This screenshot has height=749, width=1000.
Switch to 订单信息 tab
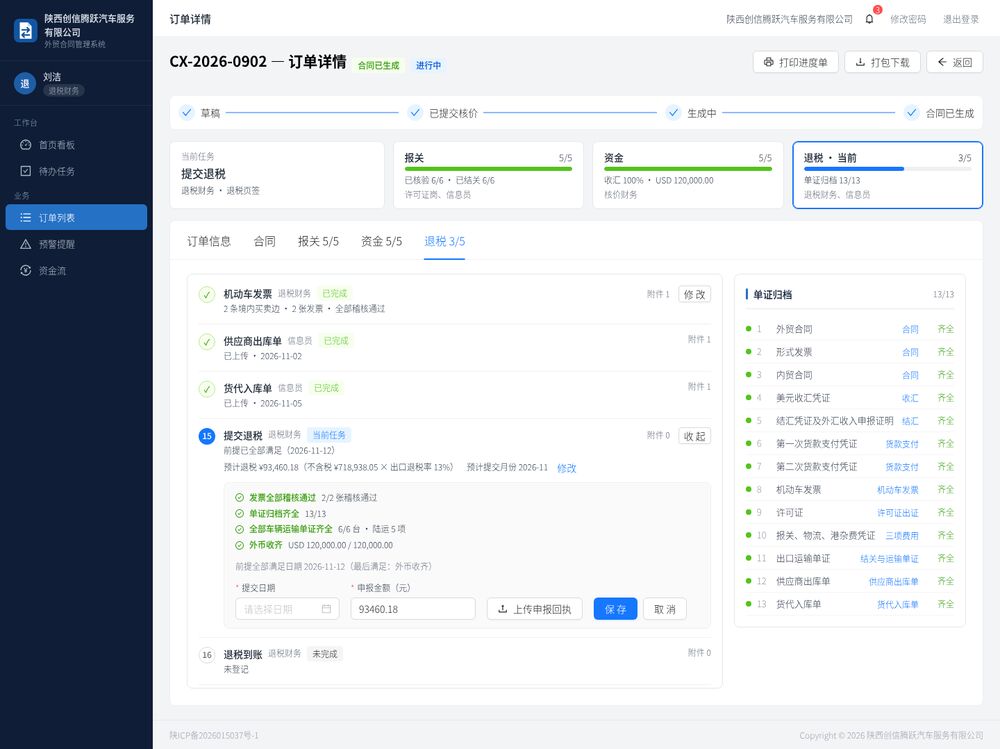(x=209, y=241)
